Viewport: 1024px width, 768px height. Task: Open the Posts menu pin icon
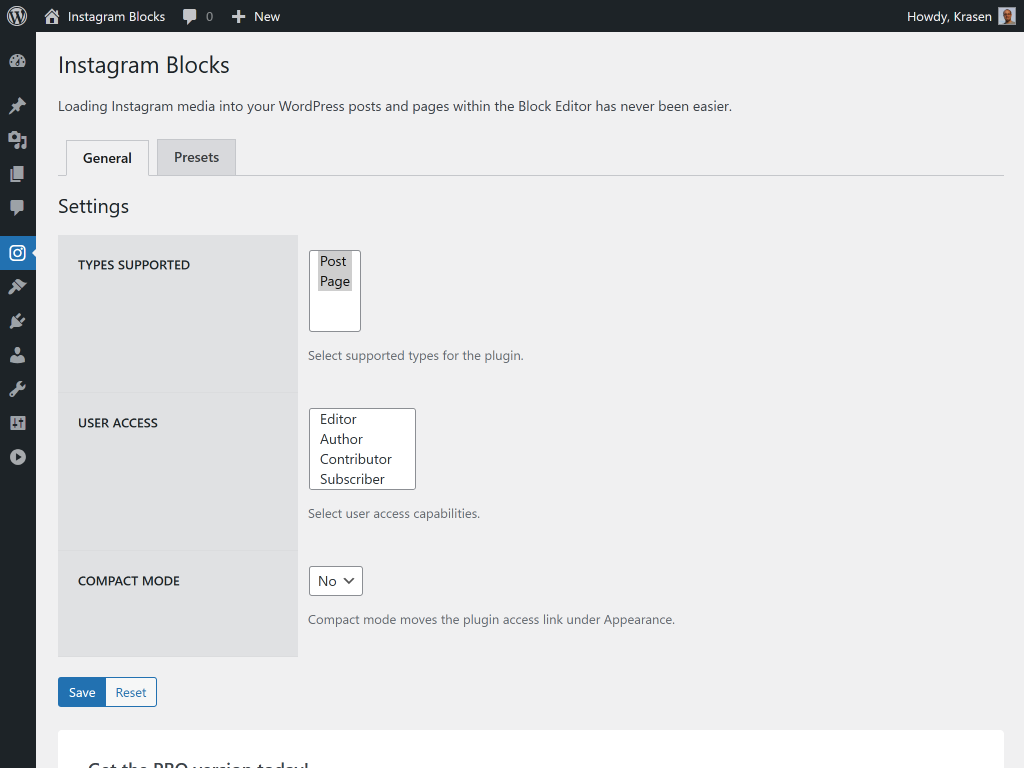click(x=17, y=106)
